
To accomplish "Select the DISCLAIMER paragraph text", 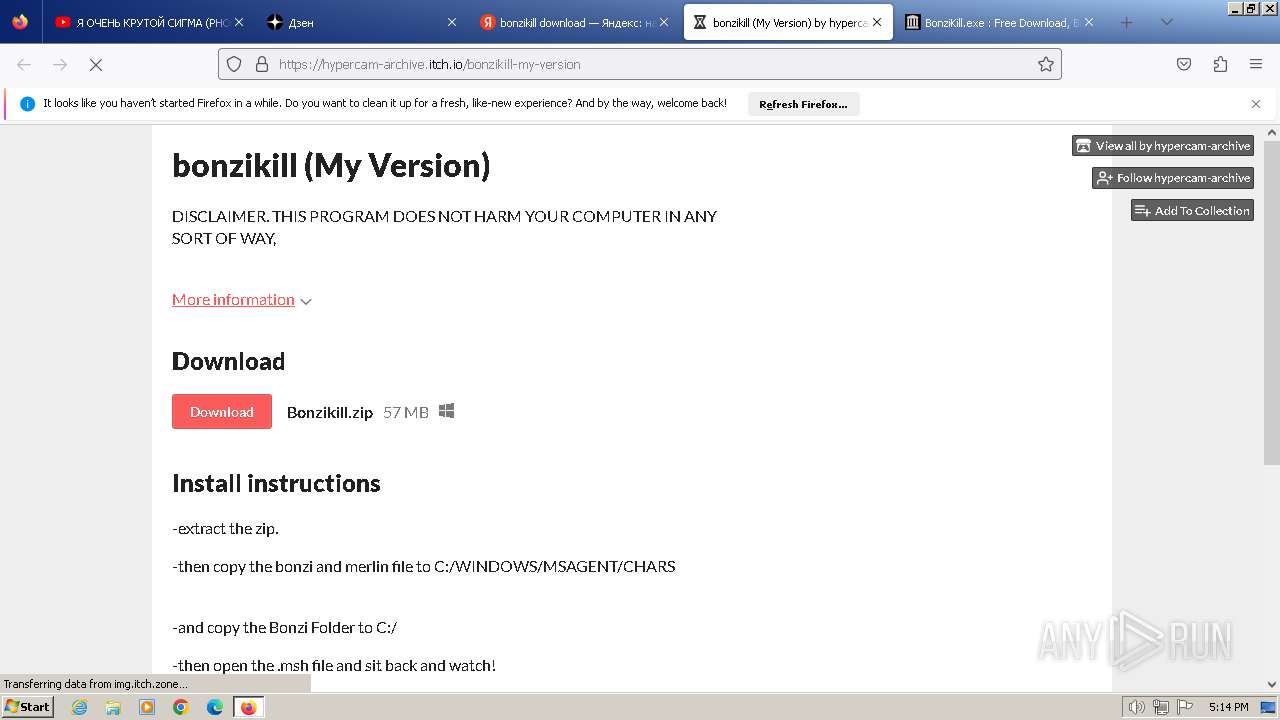I will pyautogui.click(x=445, y=227).
